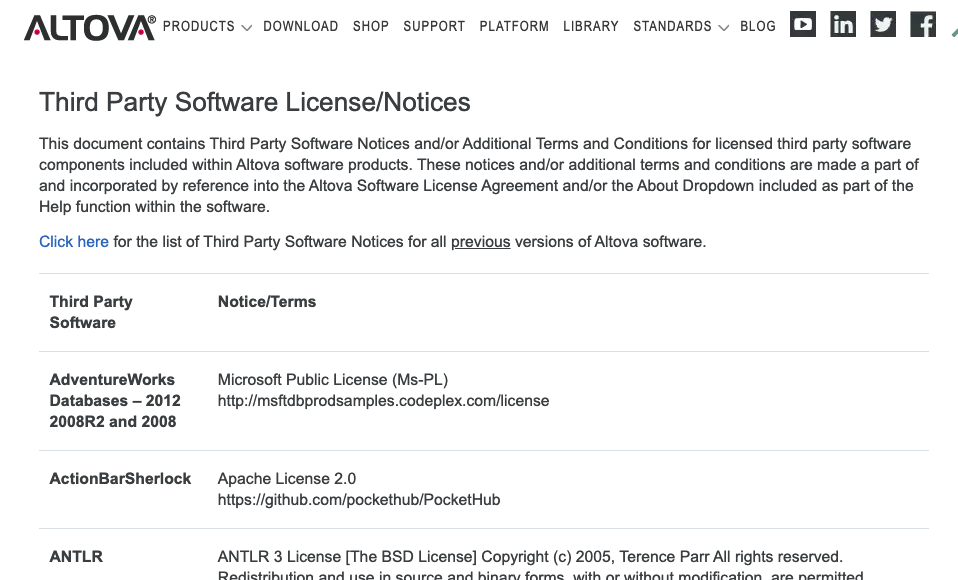The height and width of the screenshot is (580, 958).
Task: Click the Standards menu label
Action: [x=672, y=26]
